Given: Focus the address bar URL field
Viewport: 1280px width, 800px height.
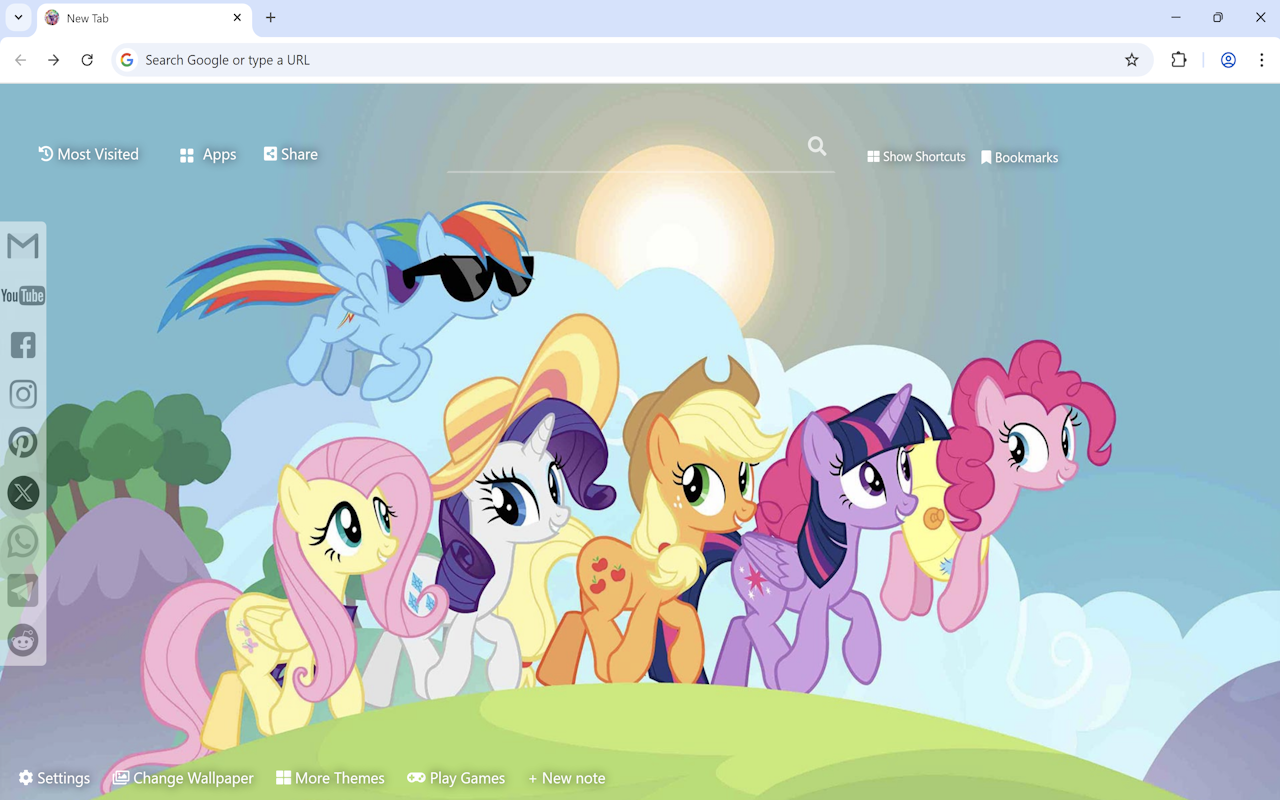Looking at the screenshot, I should click(x=630, y=60).
